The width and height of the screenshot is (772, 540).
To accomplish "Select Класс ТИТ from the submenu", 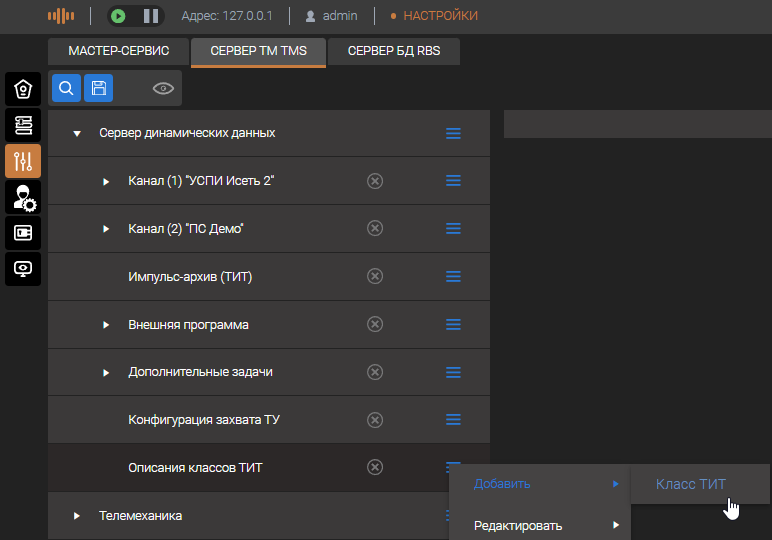I will pos(691,485).
